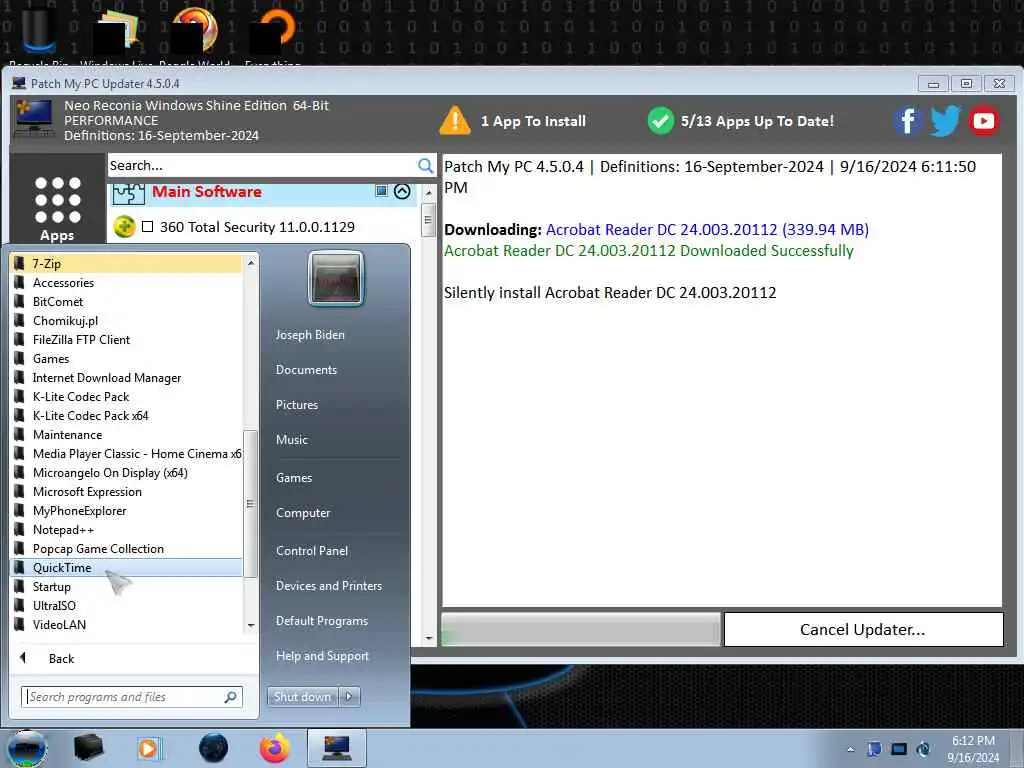Focus the Patch My PC Search field
This screenshot has width=1024, height=768.
[x=261, y=166]
